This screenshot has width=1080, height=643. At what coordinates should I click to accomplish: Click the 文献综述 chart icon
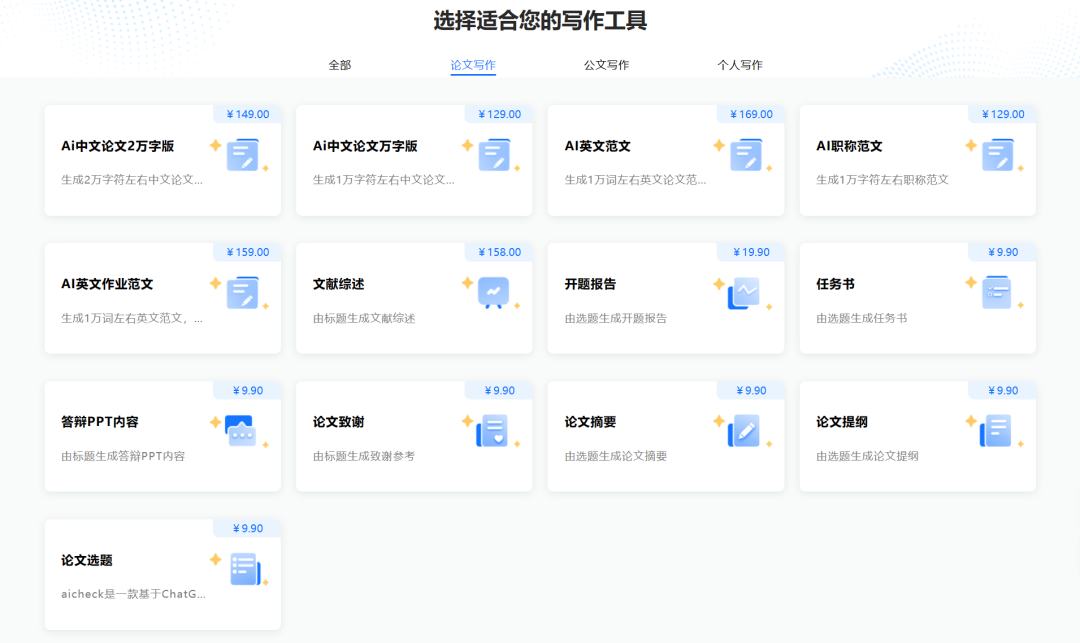point(495,292)
